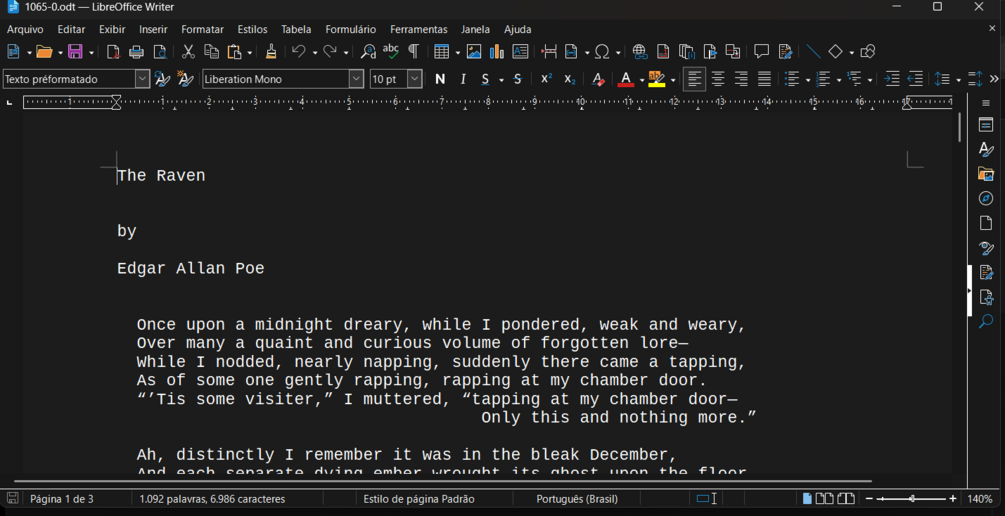The width and height of the screenshot is (1005, 516).
Task: Expand the line spacing dropdown arrow
Action: [x=958, y=80]
